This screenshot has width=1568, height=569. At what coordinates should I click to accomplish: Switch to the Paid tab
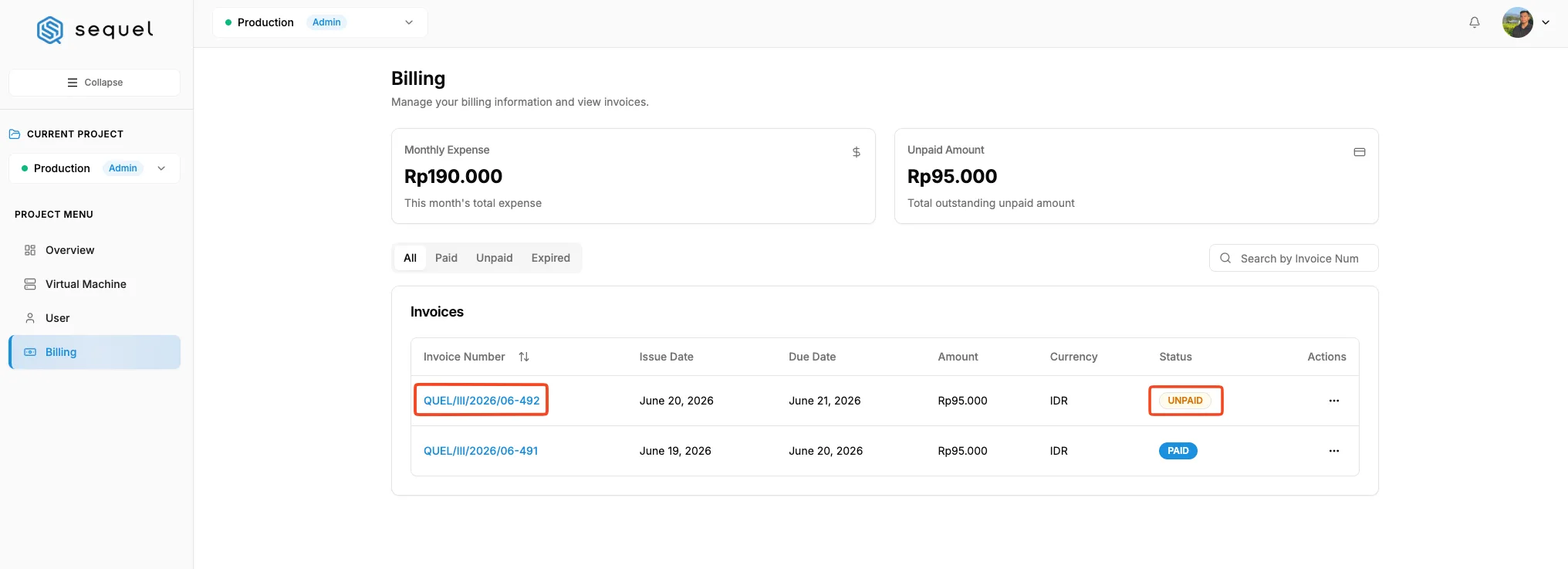point(446,258)
